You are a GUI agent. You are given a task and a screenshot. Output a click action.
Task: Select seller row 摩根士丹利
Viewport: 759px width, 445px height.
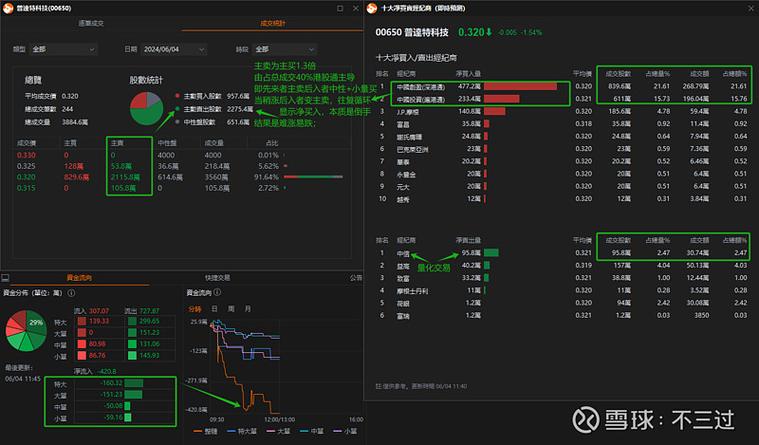point(562,290)
